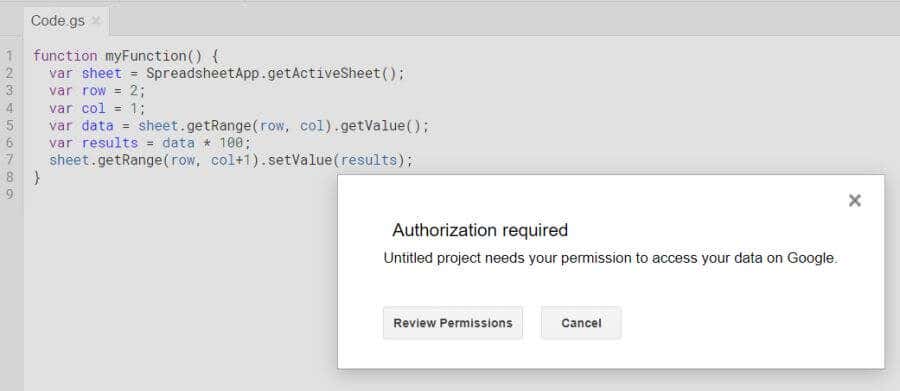
Task: Close the Authorization required dialog with X
Action: click(854, 200)
